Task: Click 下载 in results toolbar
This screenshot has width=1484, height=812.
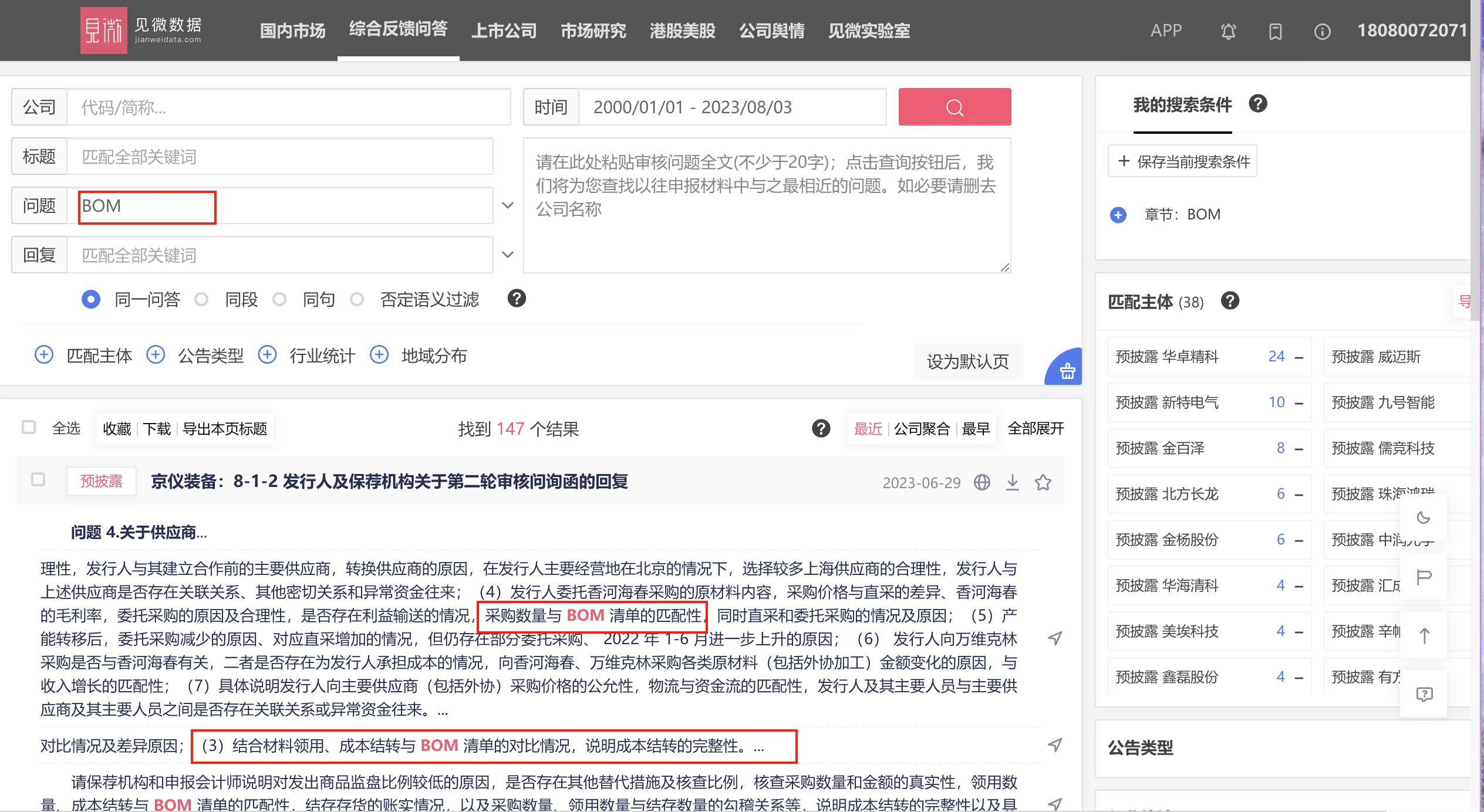Action: pyautogui.click(x=157, y=428)
